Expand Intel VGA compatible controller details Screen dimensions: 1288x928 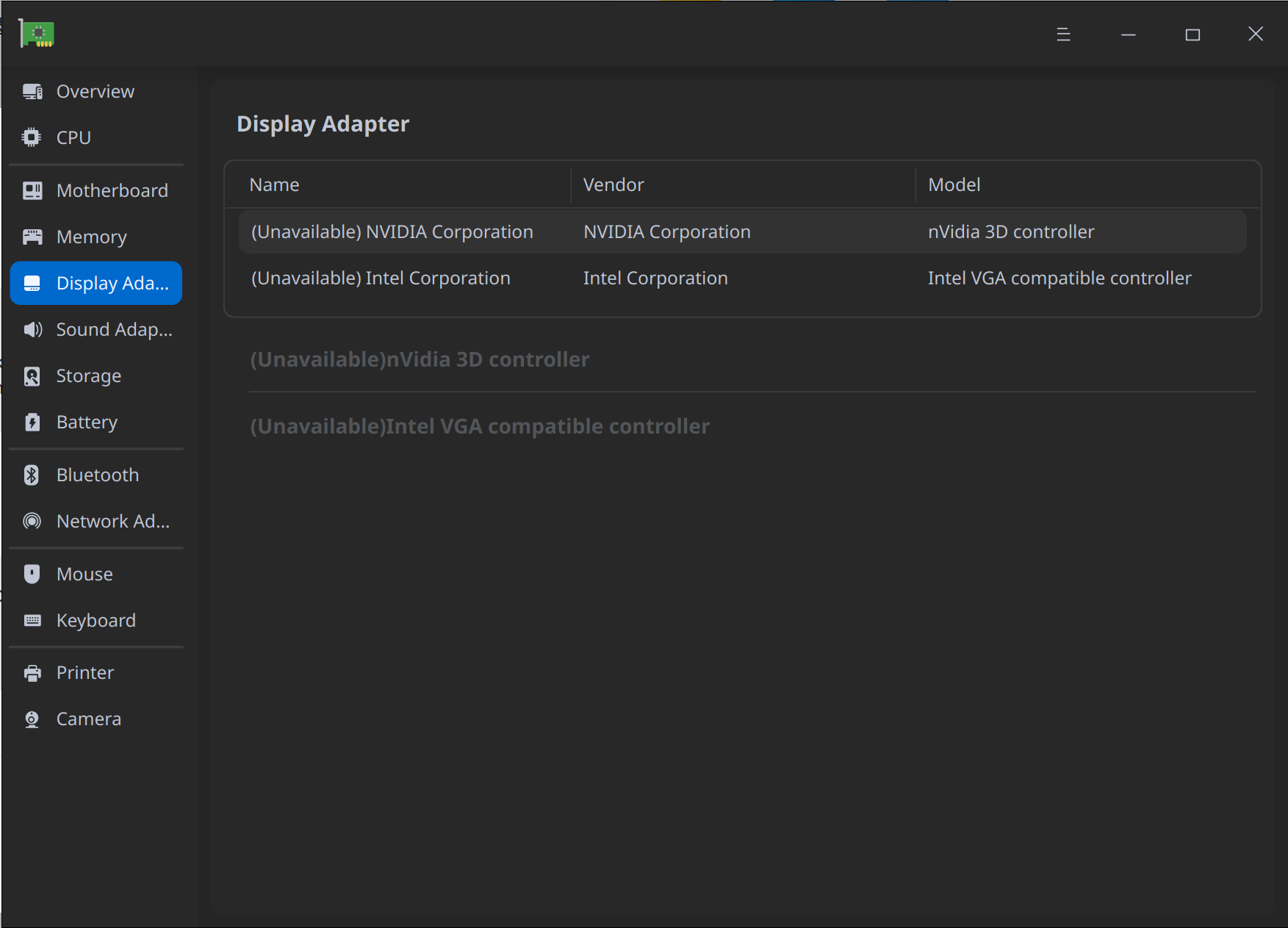(x=480, y=426)
